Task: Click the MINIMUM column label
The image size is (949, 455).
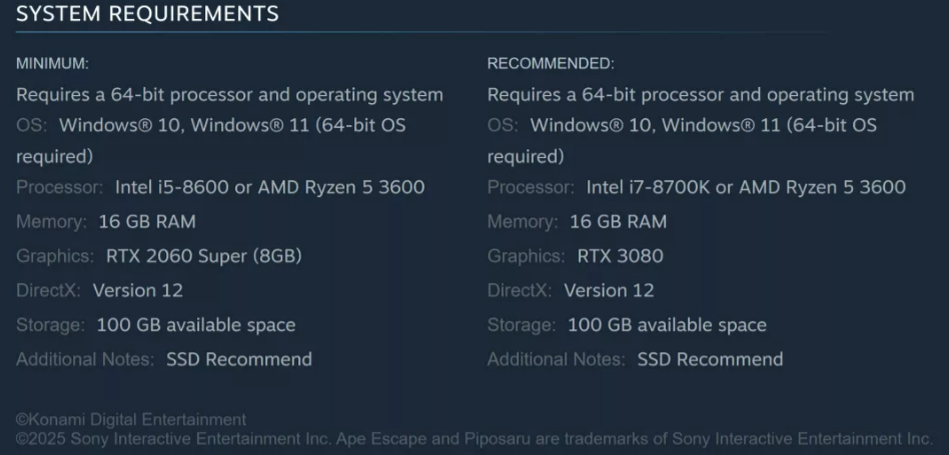Action: pyautogui.click(x=52, y=64)
